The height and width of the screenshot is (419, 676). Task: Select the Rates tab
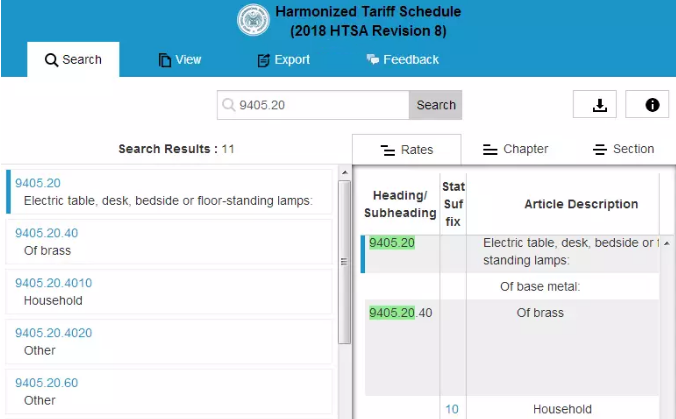(407, 150)
